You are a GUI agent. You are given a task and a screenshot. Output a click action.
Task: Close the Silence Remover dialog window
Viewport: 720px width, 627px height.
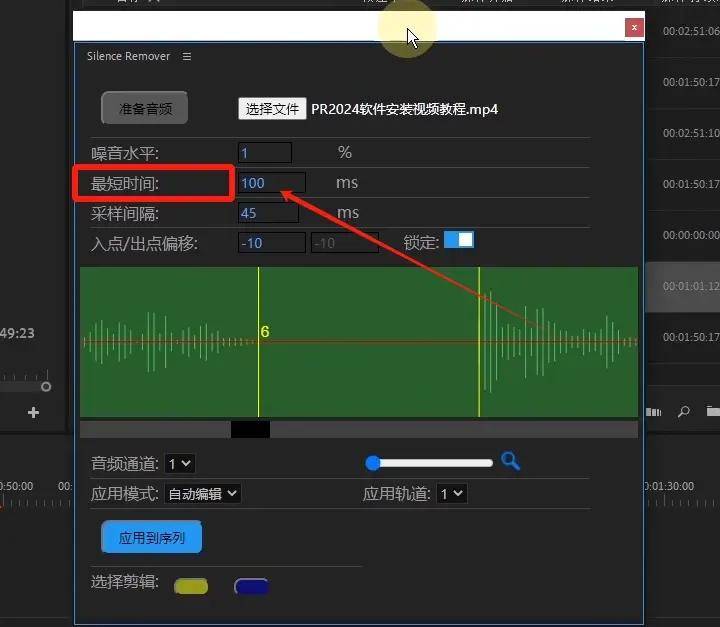click(634, 28)
